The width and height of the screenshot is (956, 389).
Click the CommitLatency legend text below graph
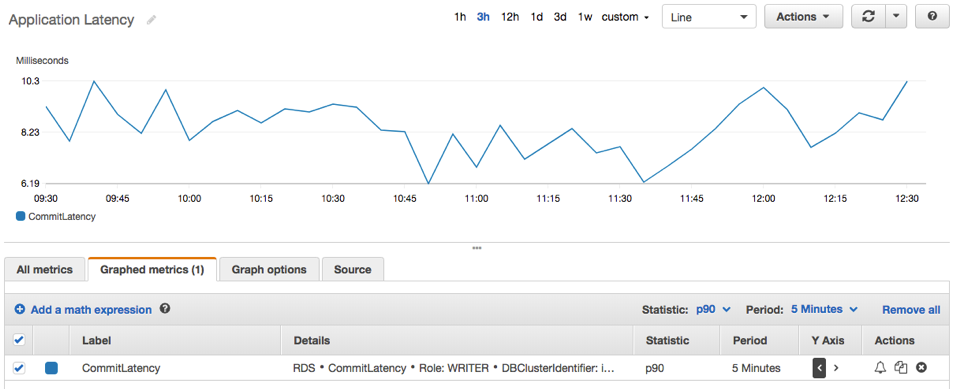[62, 216]
